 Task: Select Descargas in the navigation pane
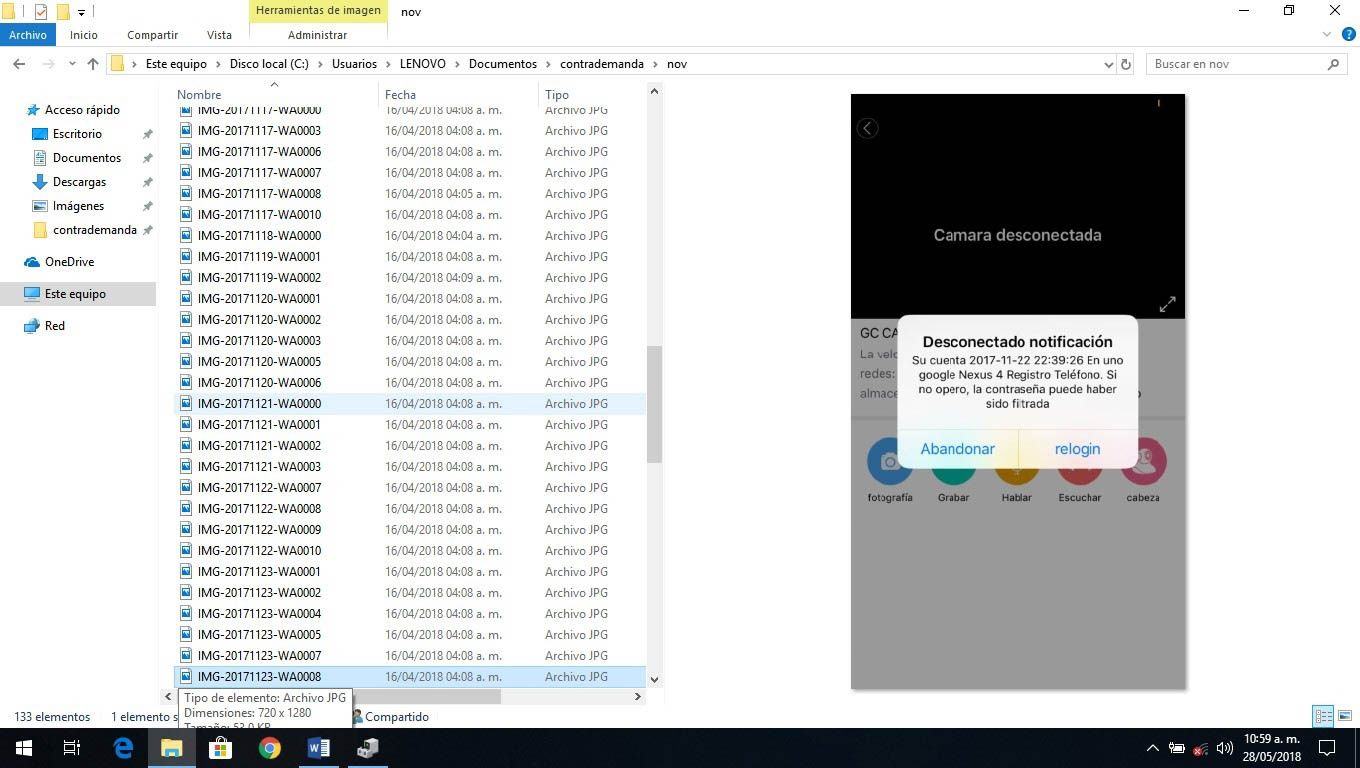coord(79,182)
